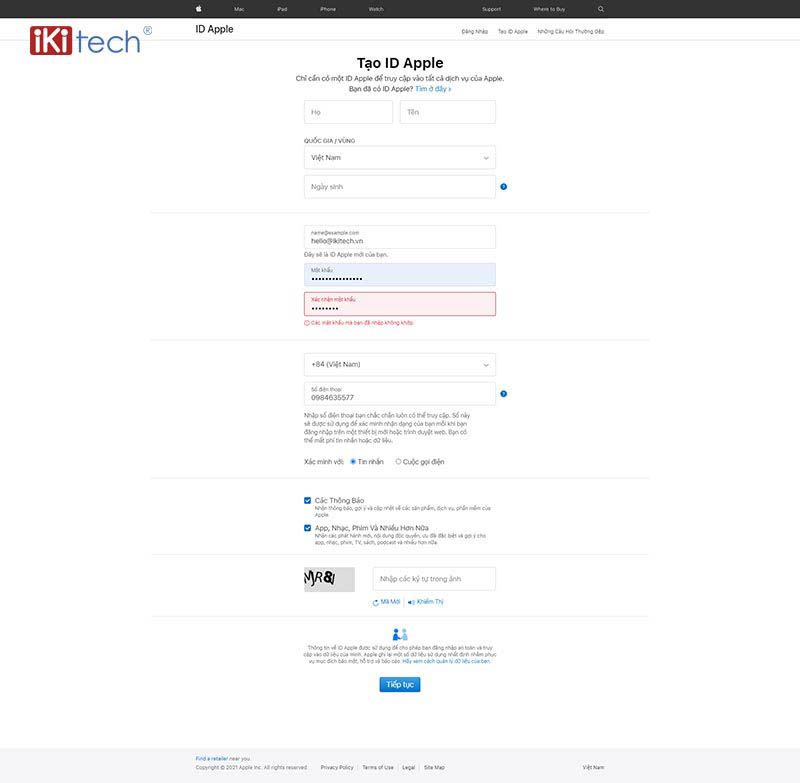Click the Apple logo in navigation bar
Screen dimensions: 800x783
[x=198, y=9]
